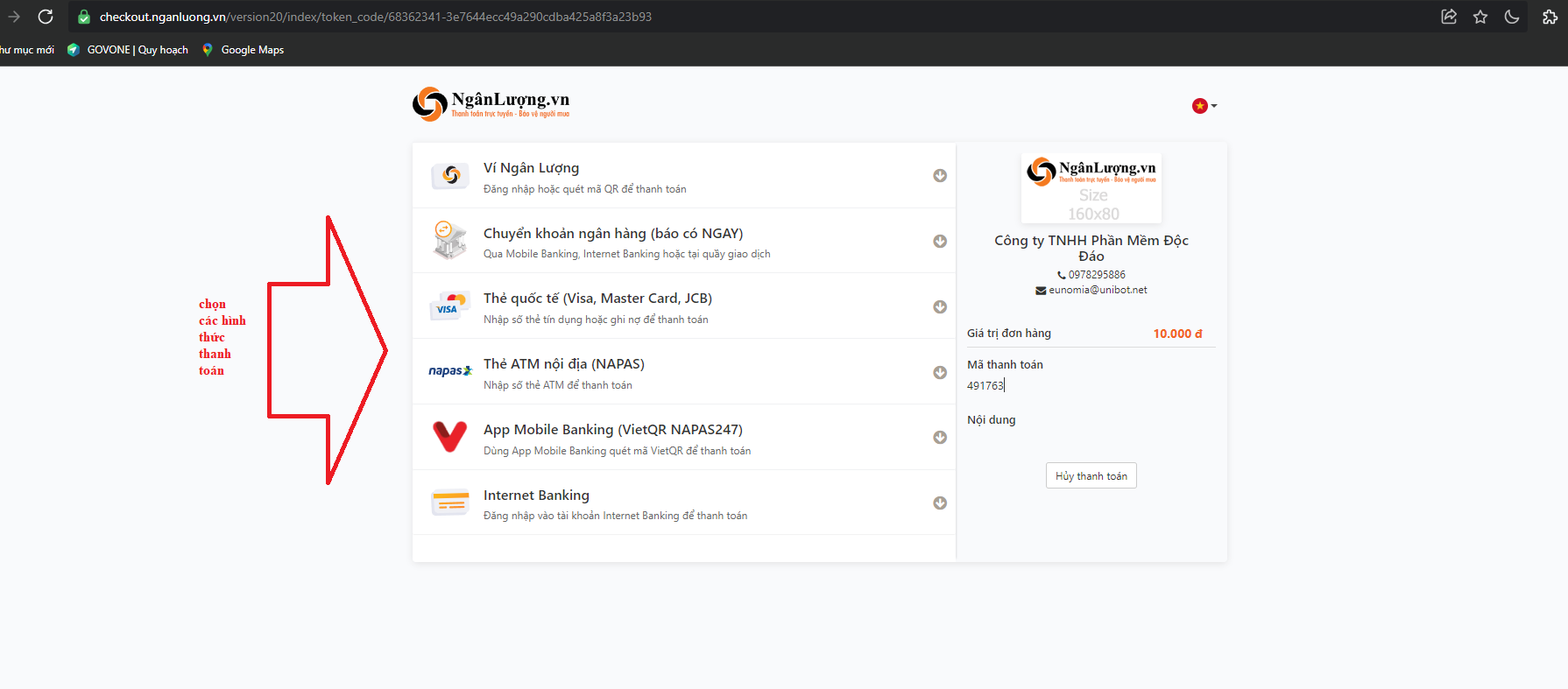The height and width of the screenshot is (689, 1568).
Task: Click Mã thanh toán label
Action: [x=1005, y=365]
